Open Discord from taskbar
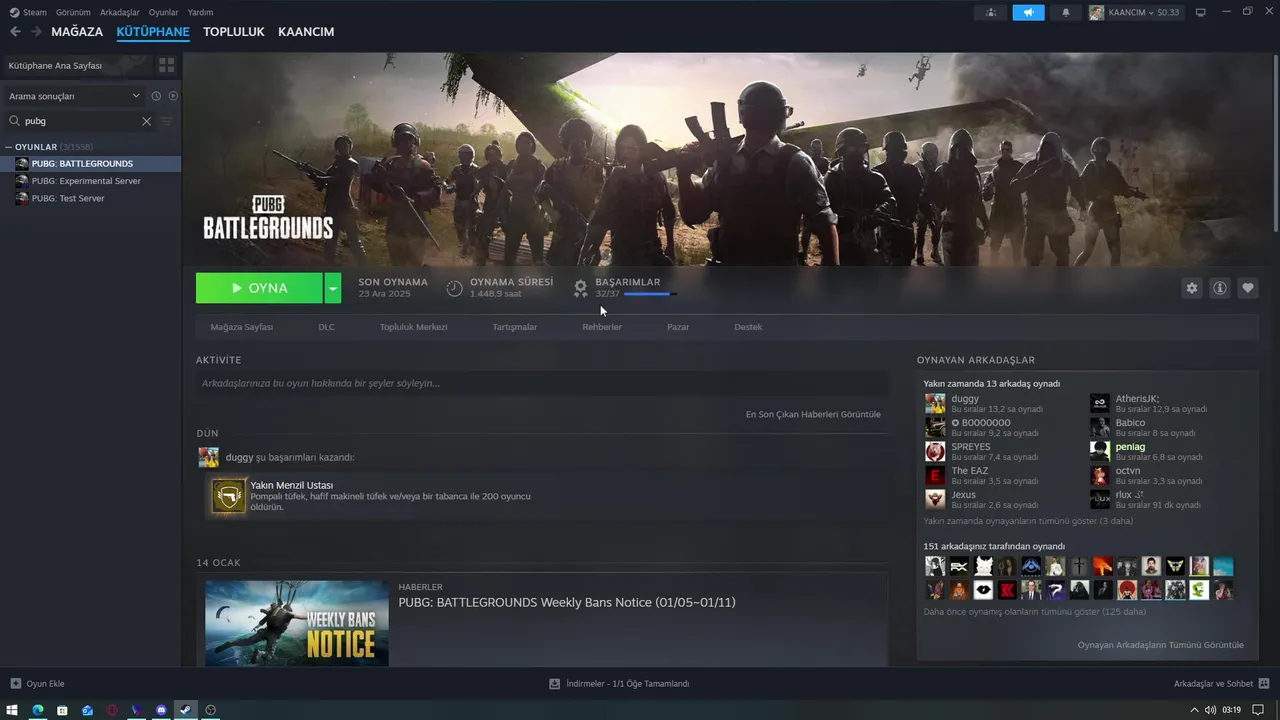This screenshot has height=720, width=1280. tap(161, 710)
